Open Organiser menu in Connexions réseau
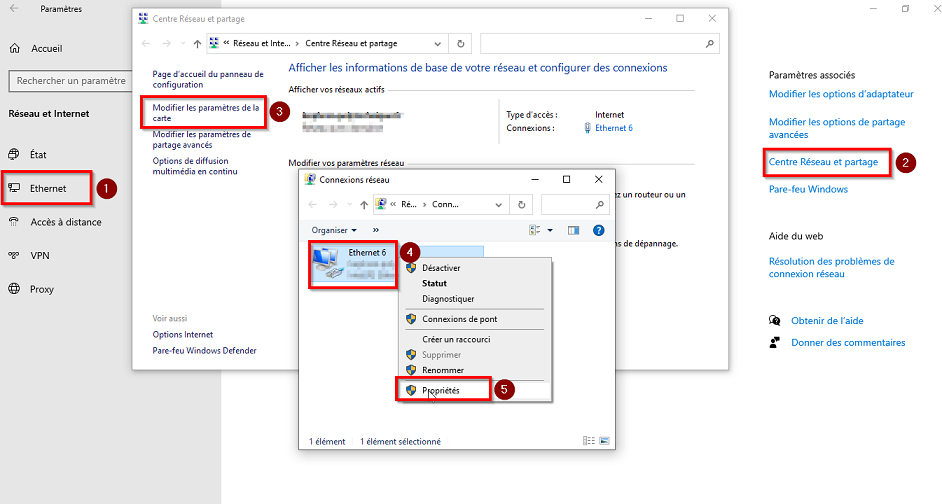 pyautogui.click(x=333, y=230)
